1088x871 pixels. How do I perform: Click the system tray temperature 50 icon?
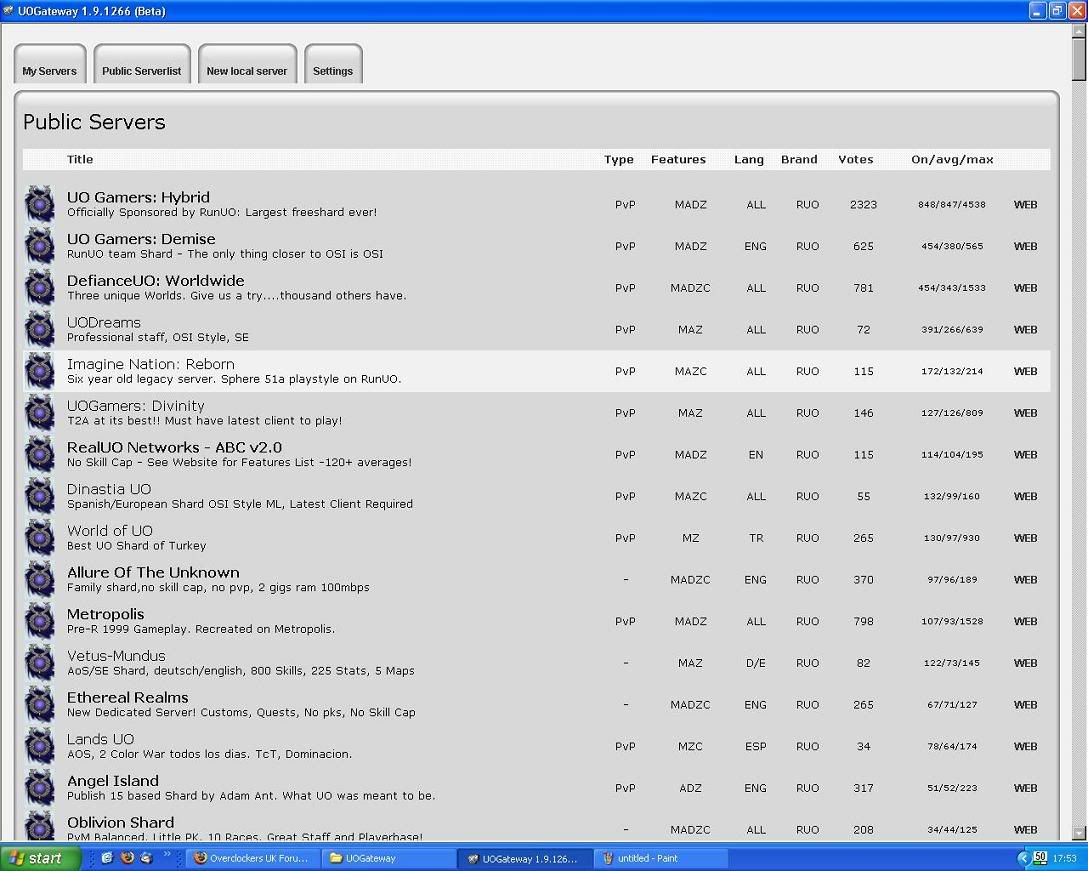(x=1039, y=858)
